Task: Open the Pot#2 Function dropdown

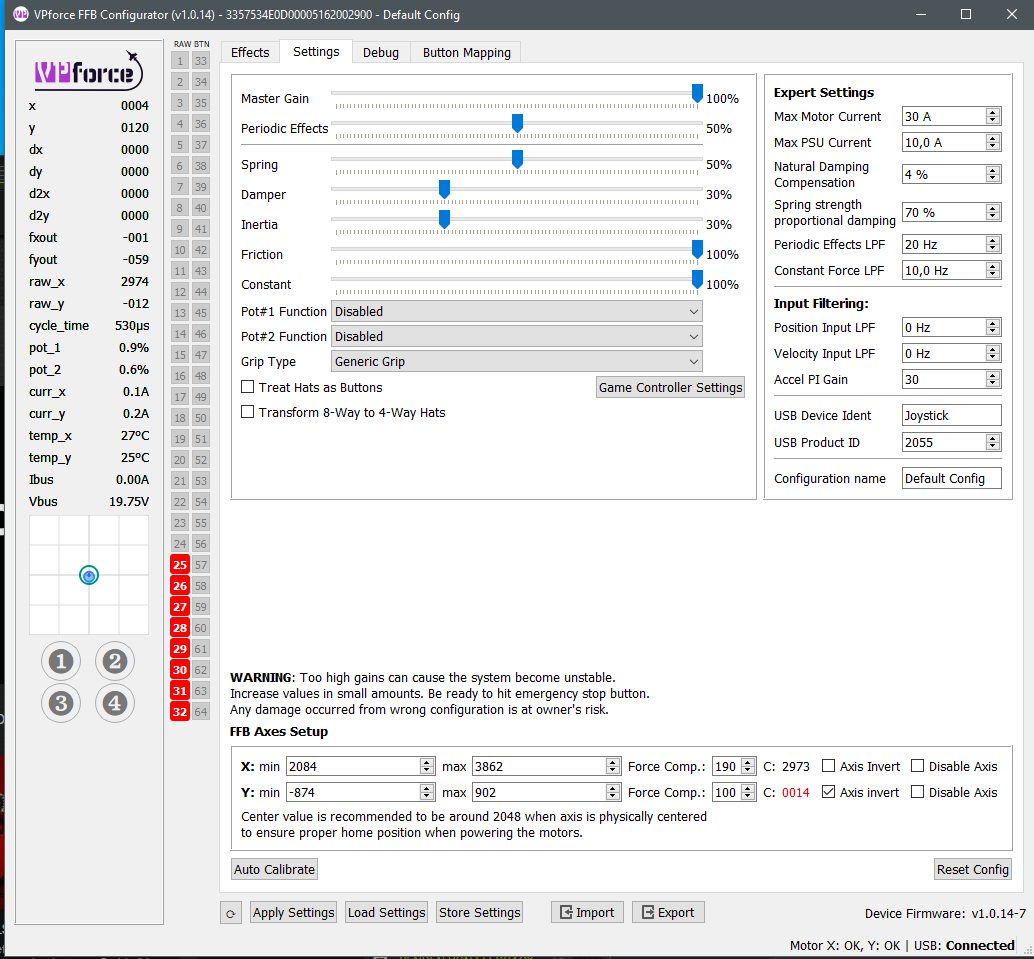Action: 516,337
